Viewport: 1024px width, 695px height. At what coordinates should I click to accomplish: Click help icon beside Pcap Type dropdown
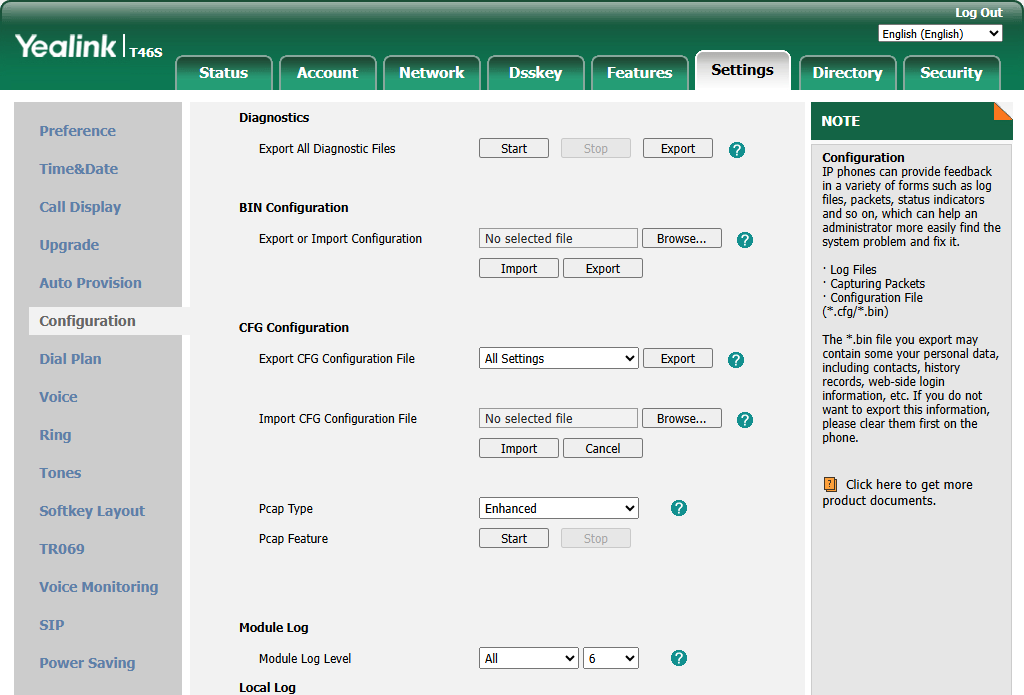[679, 508]
